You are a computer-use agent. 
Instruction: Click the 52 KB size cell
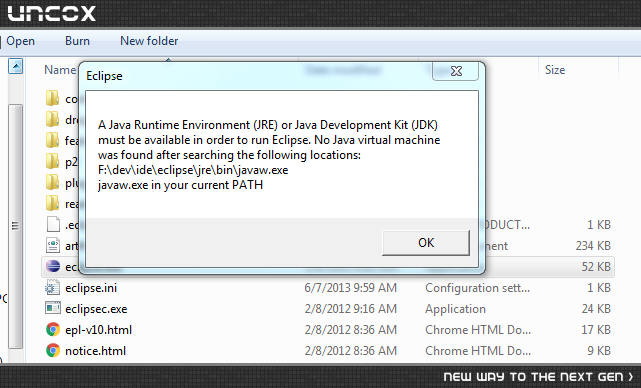tap(596, 267)
